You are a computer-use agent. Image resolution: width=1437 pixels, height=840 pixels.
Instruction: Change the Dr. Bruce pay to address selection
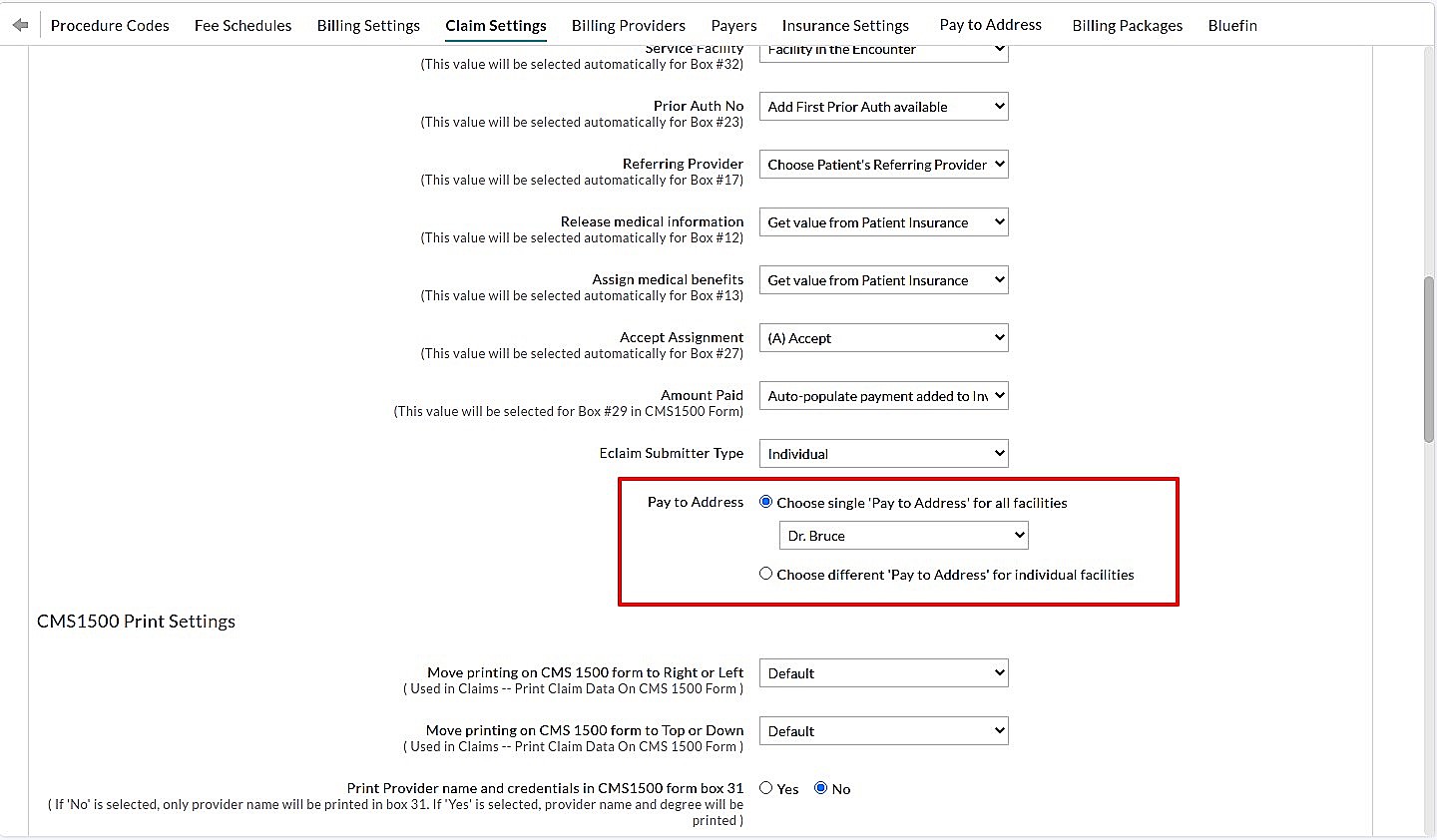tap(903, 535)
